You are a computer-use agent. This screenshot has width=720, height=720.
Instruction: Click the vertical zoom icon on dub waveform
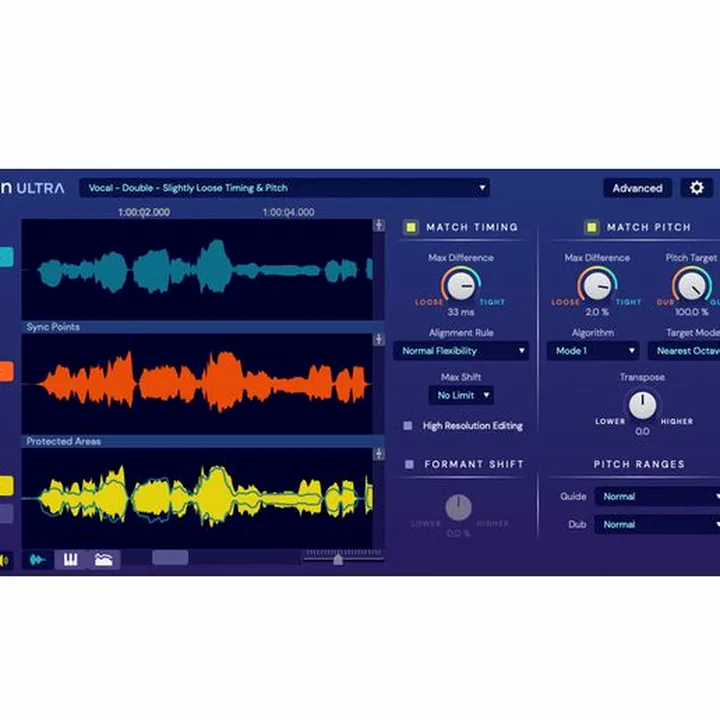(x=379, y=340)
